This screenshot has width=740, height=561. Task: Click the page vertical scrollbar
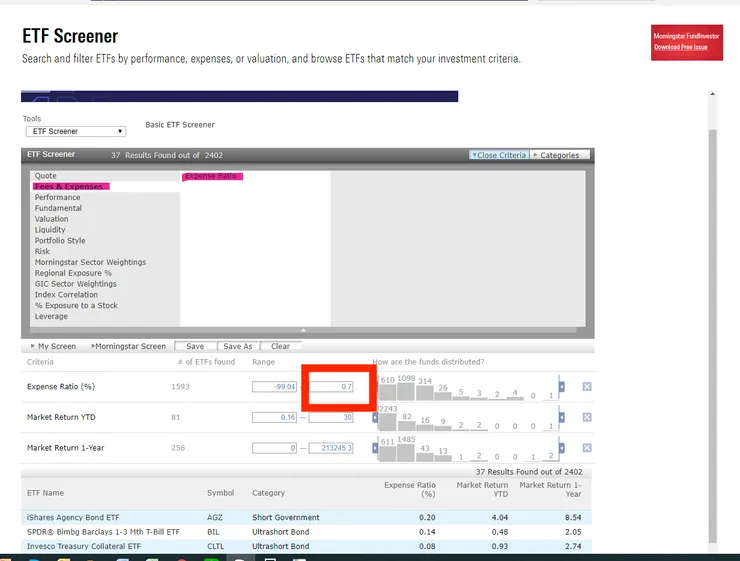(x=713, y=336)
